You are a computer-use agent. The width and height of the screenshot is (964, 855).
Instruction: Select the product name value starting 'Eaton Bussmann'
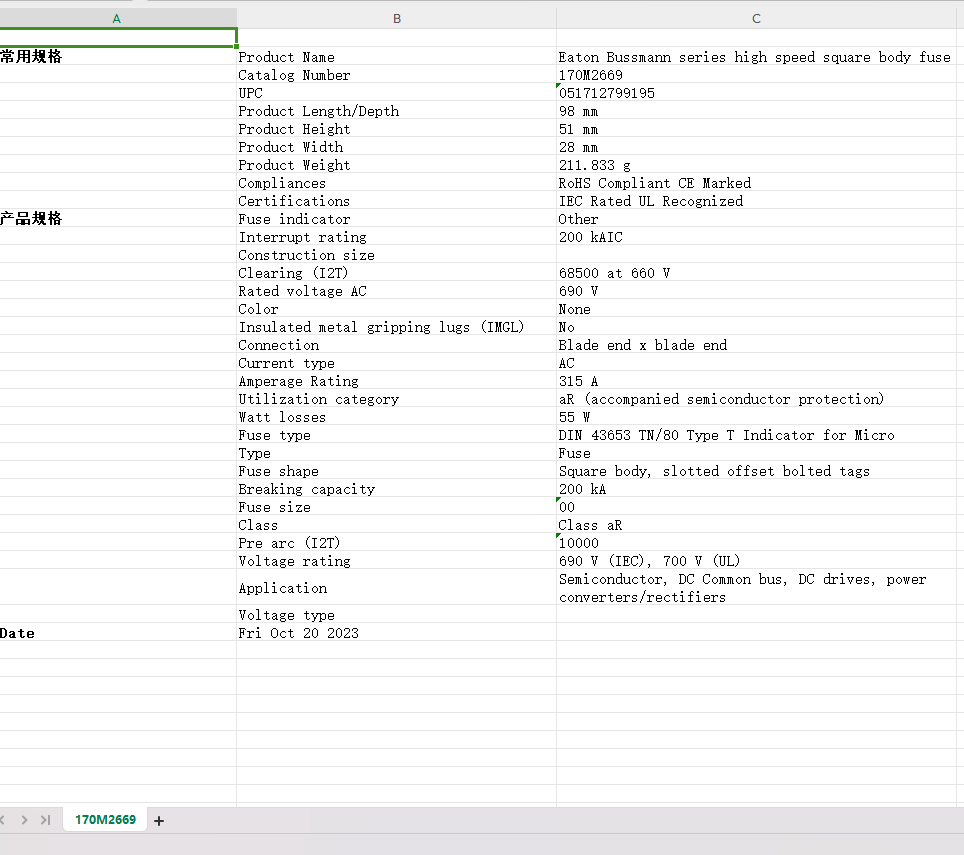[x=756, y=57]
